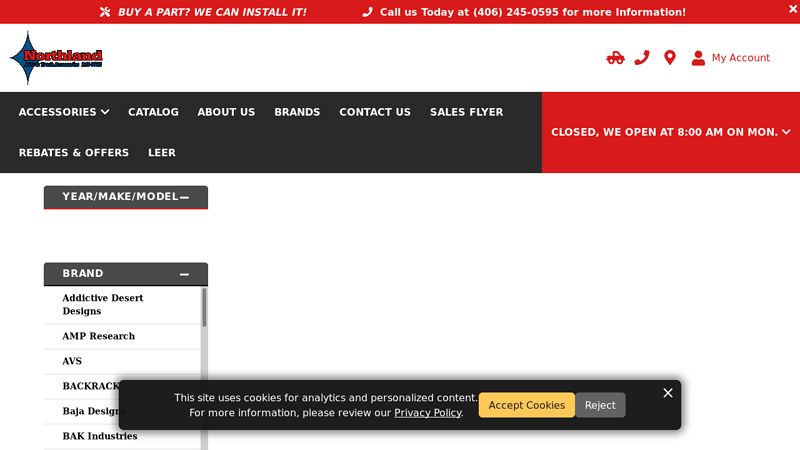The image size is (800, 450).
Task: Click the phone icon in top red banner
Action: click(367, 12)
